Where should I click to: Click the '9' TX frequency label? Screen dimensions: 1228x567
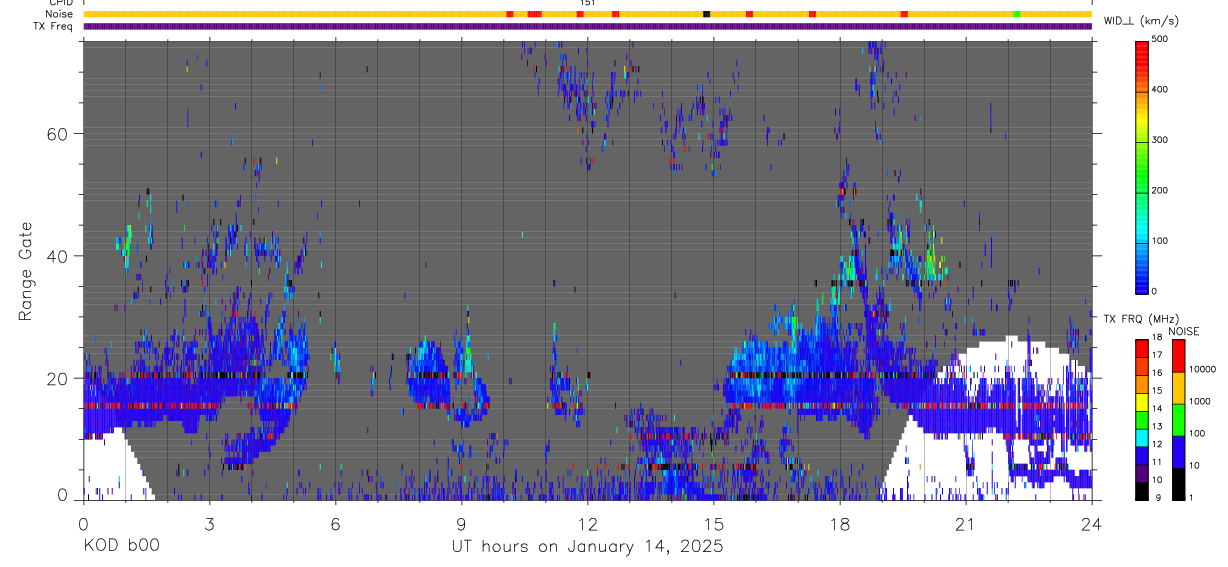(1159, 498)
